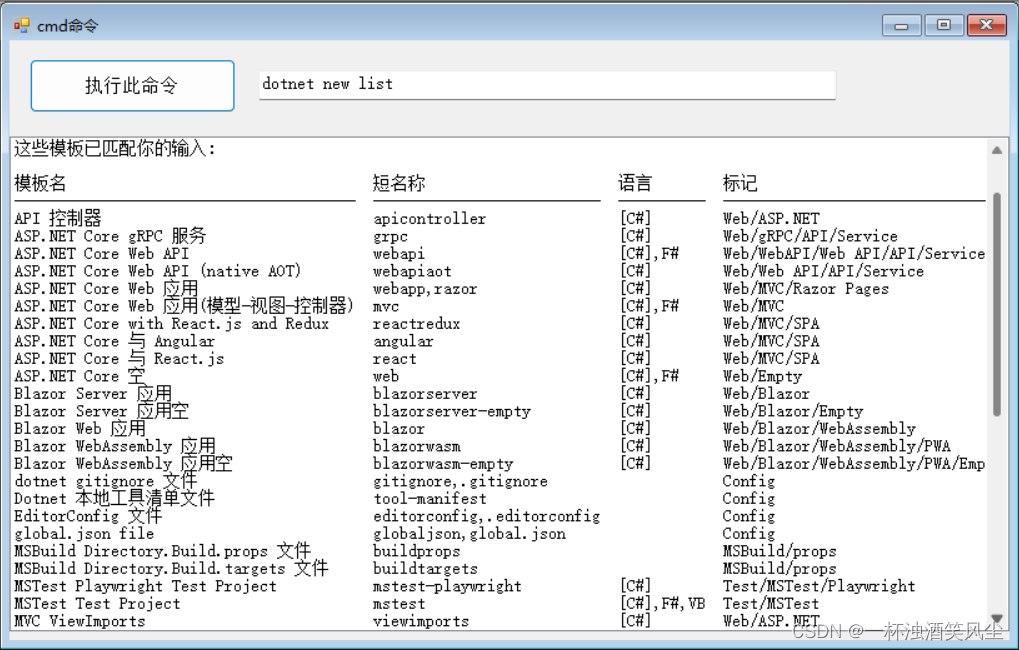The image size is (1019, 650).
Task: Click 'Dotnet 本地工具清单文件' template name
Action: tap(114, 499)
